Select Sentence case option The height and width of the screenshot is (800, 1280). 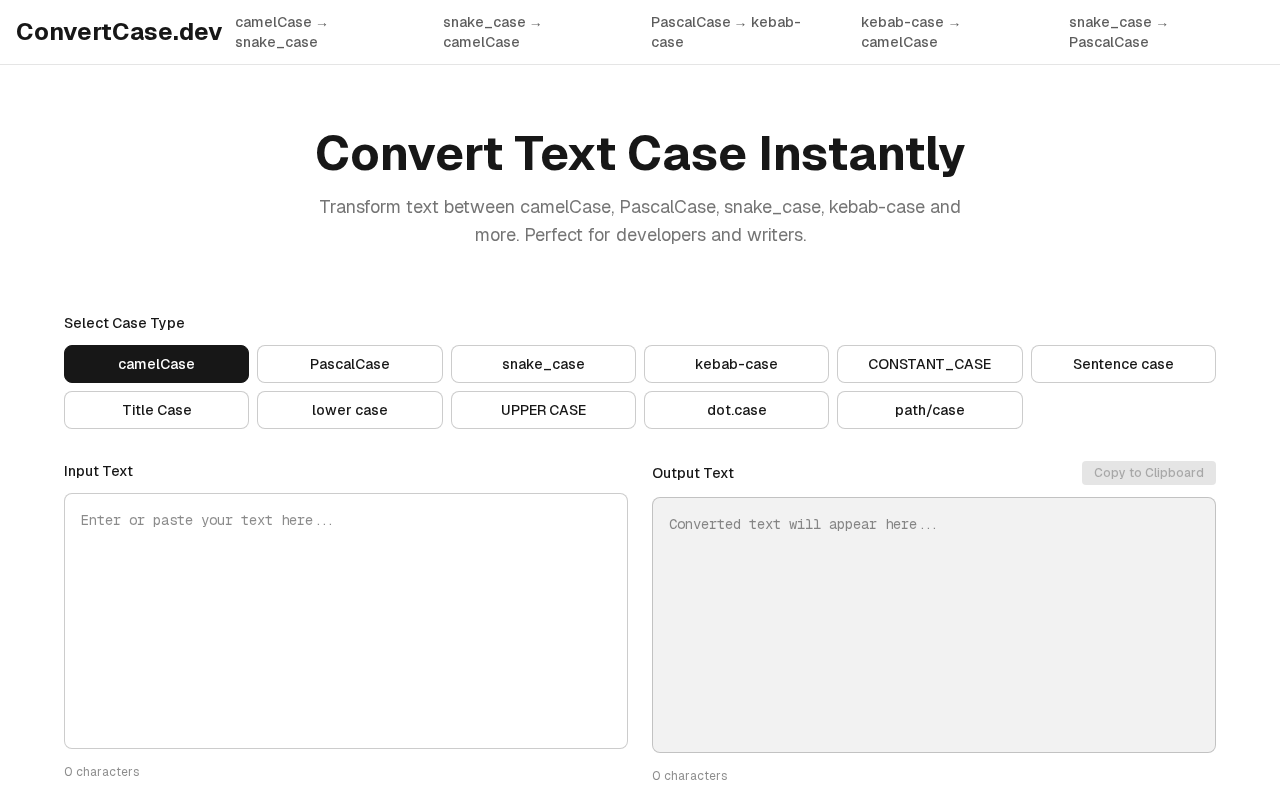click(1123, 364)
